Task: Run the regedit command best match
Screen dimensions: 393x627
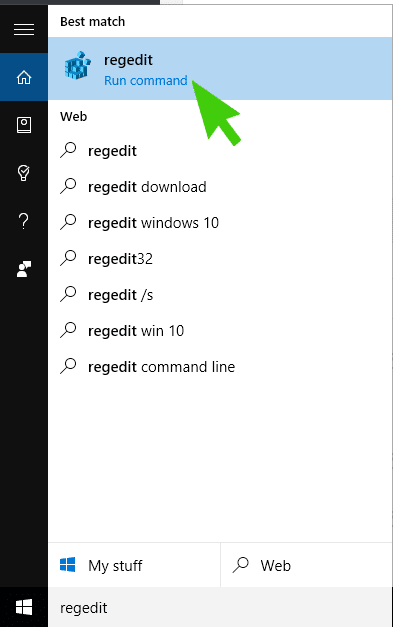Action: (220, 68)
